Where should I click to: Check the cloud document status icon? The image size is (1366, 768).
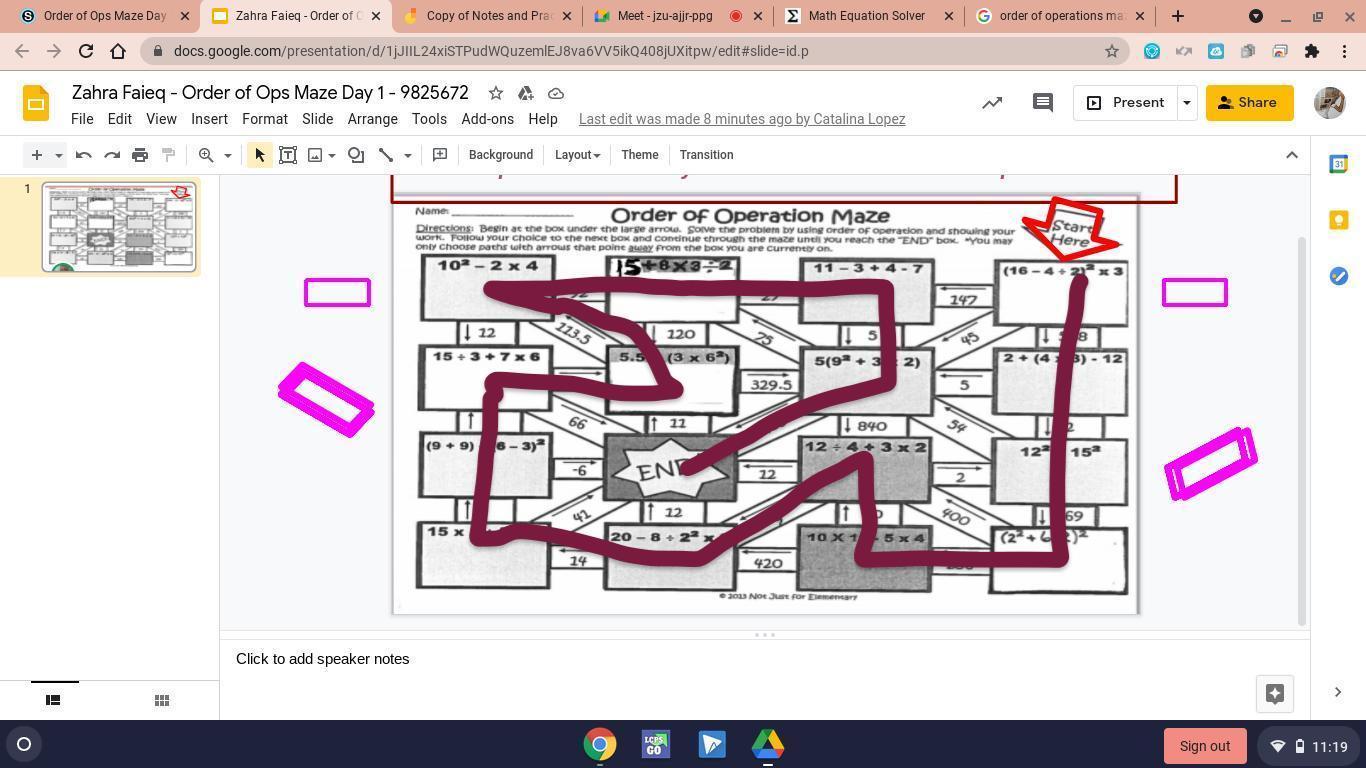556,93
